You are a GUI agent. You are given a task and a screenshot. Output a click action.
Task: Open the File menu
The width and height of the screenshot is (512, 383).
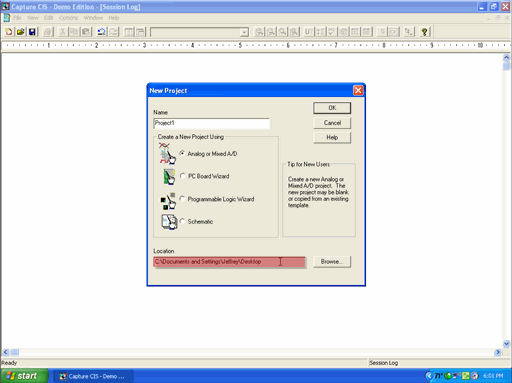pos(17,18)
